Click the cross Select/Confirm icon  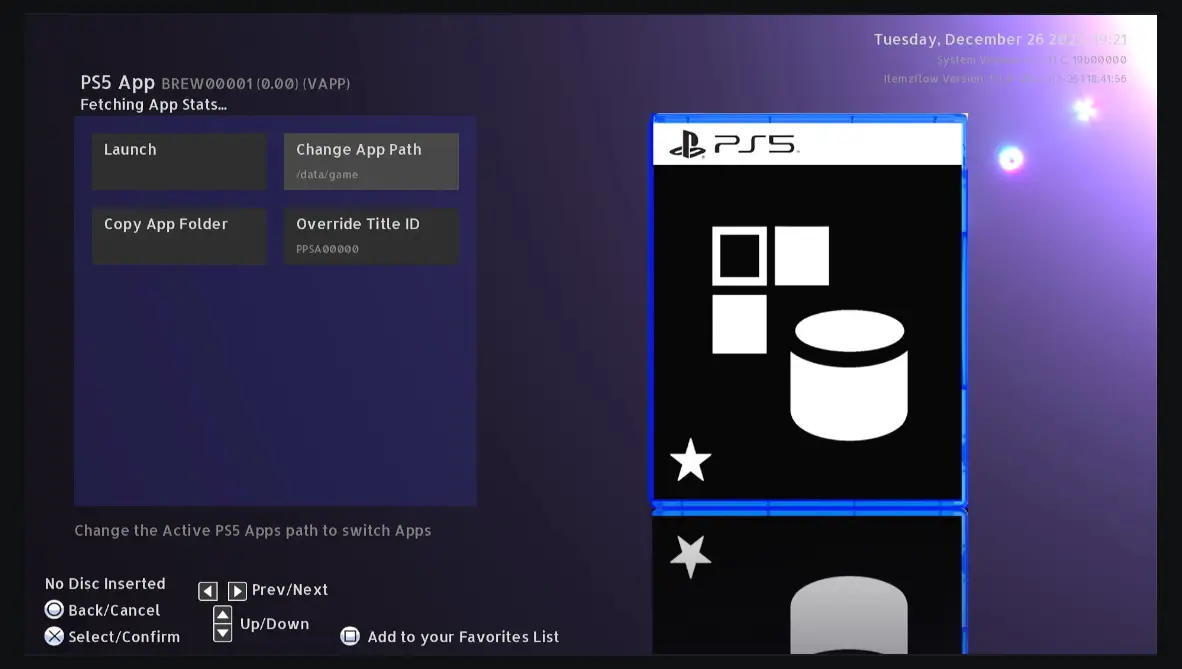click(54, 637)
